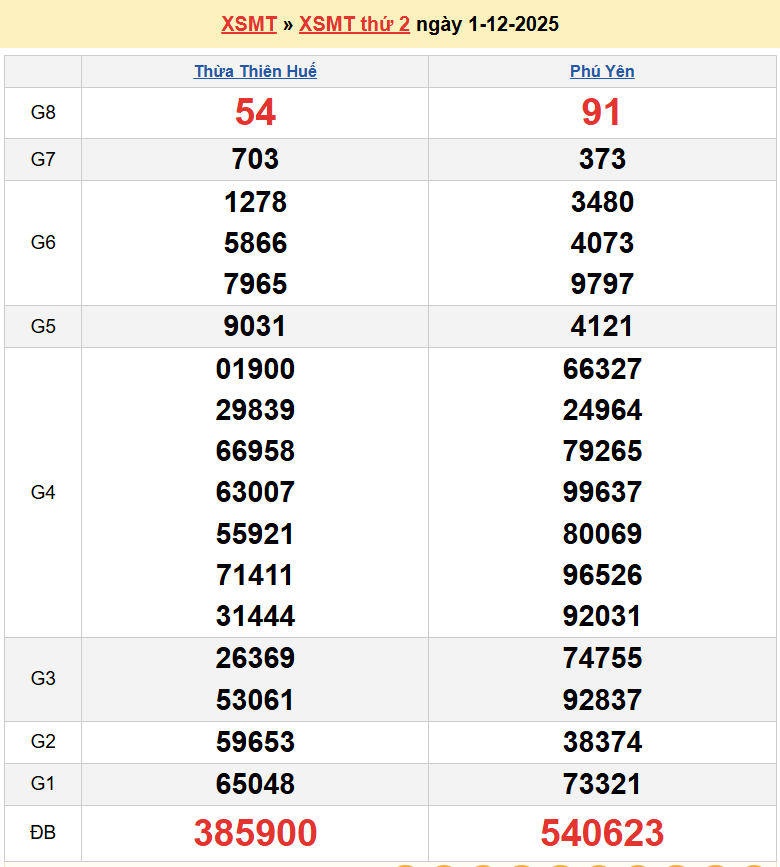Select the G5 number 4121
Image resolution: width=780 pixels, height=867 pixels.
click(x=602, y=326)
